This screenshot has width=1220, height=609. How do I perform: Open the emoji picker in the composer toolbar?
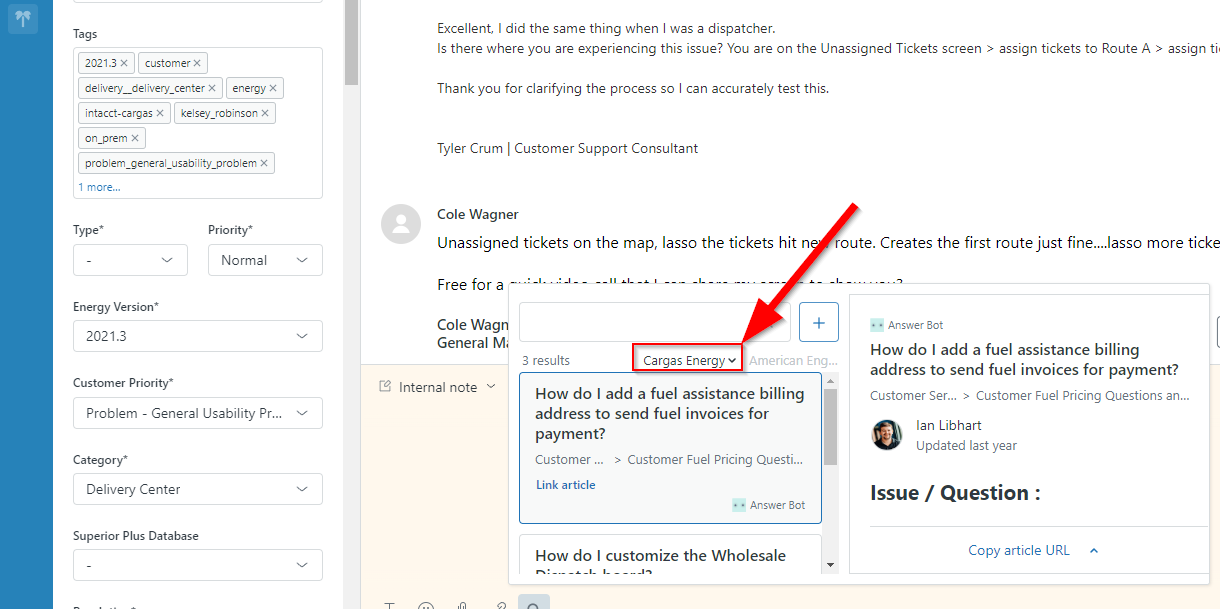(x=426, y=606)
